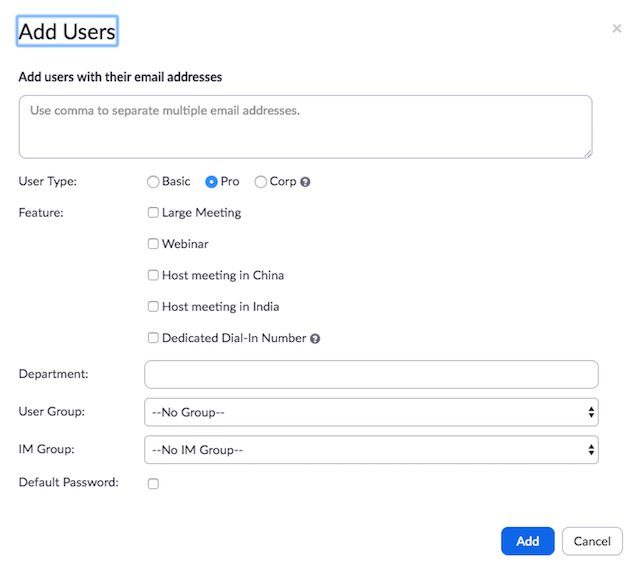Tick Host meeting in India
This screenshot has width=640, height=568.
coord(153,306)
